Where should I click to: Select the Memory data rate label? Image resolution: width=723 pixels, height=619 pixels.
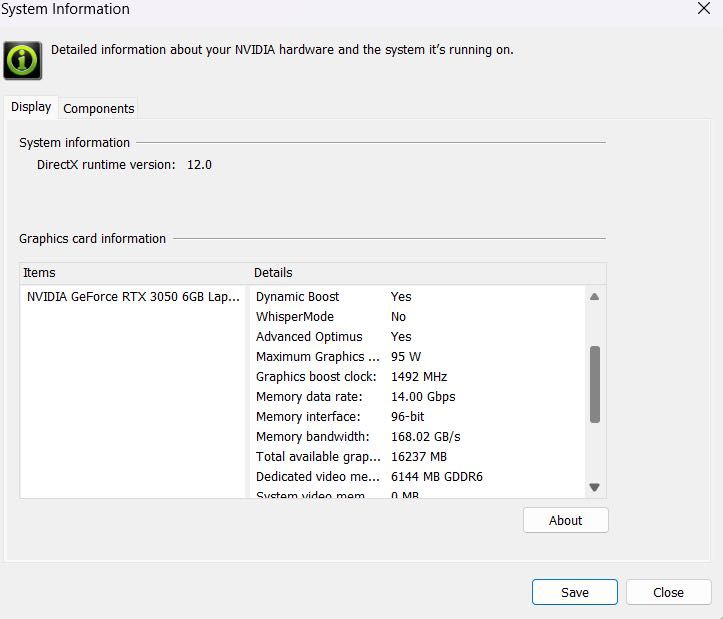pos(309,397)
